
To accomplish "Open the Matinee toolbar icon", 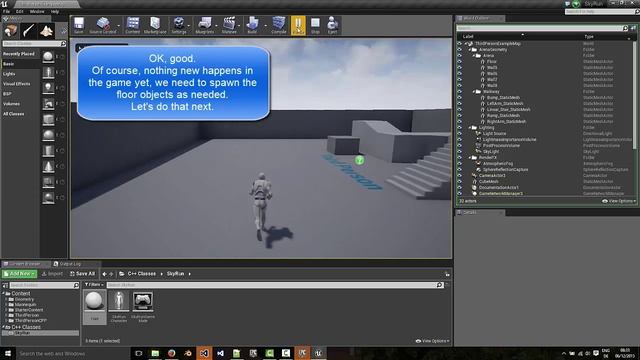I will tap(229, 25).
